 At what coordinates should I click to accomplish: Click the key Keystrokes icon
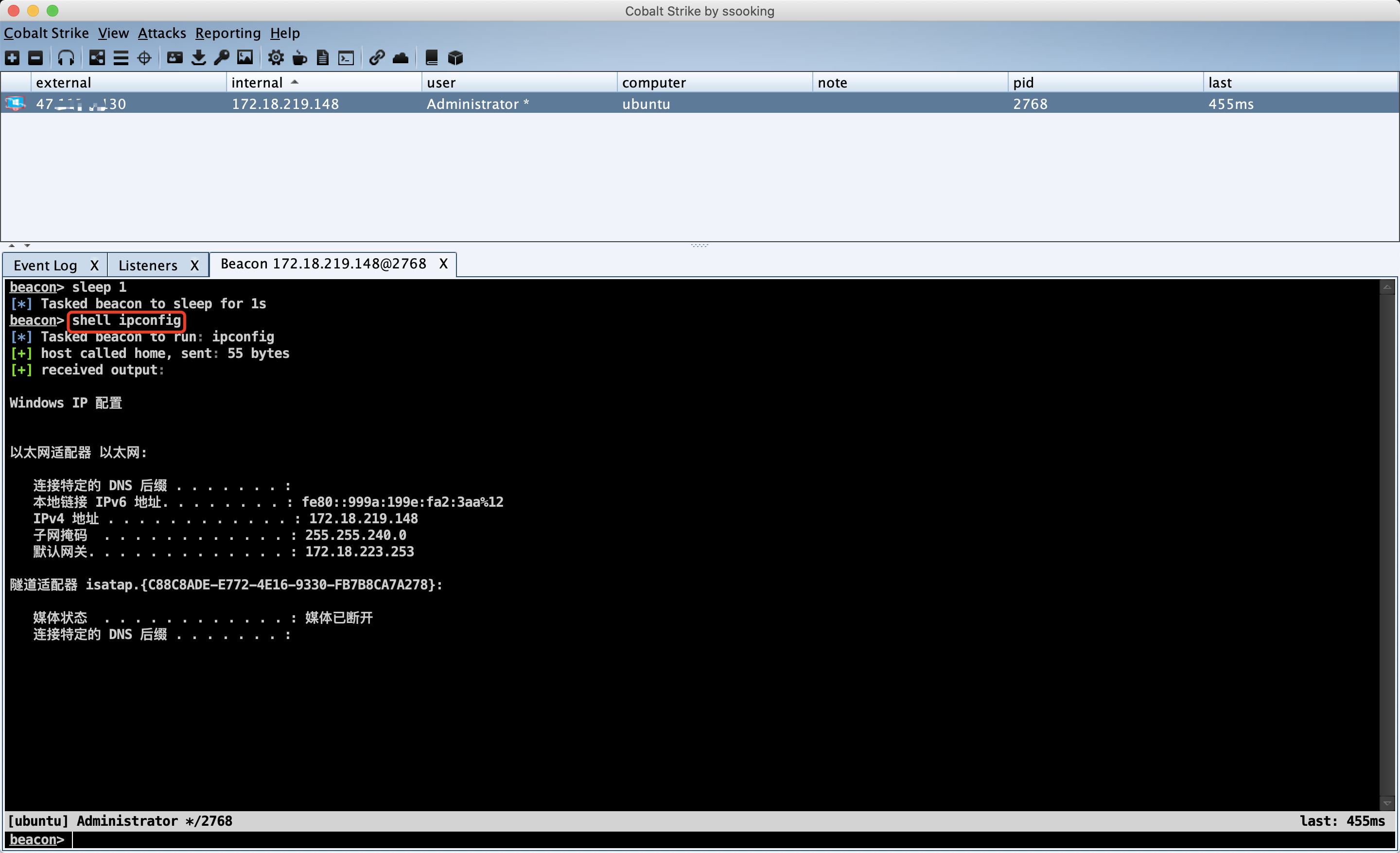click(222, 58)
